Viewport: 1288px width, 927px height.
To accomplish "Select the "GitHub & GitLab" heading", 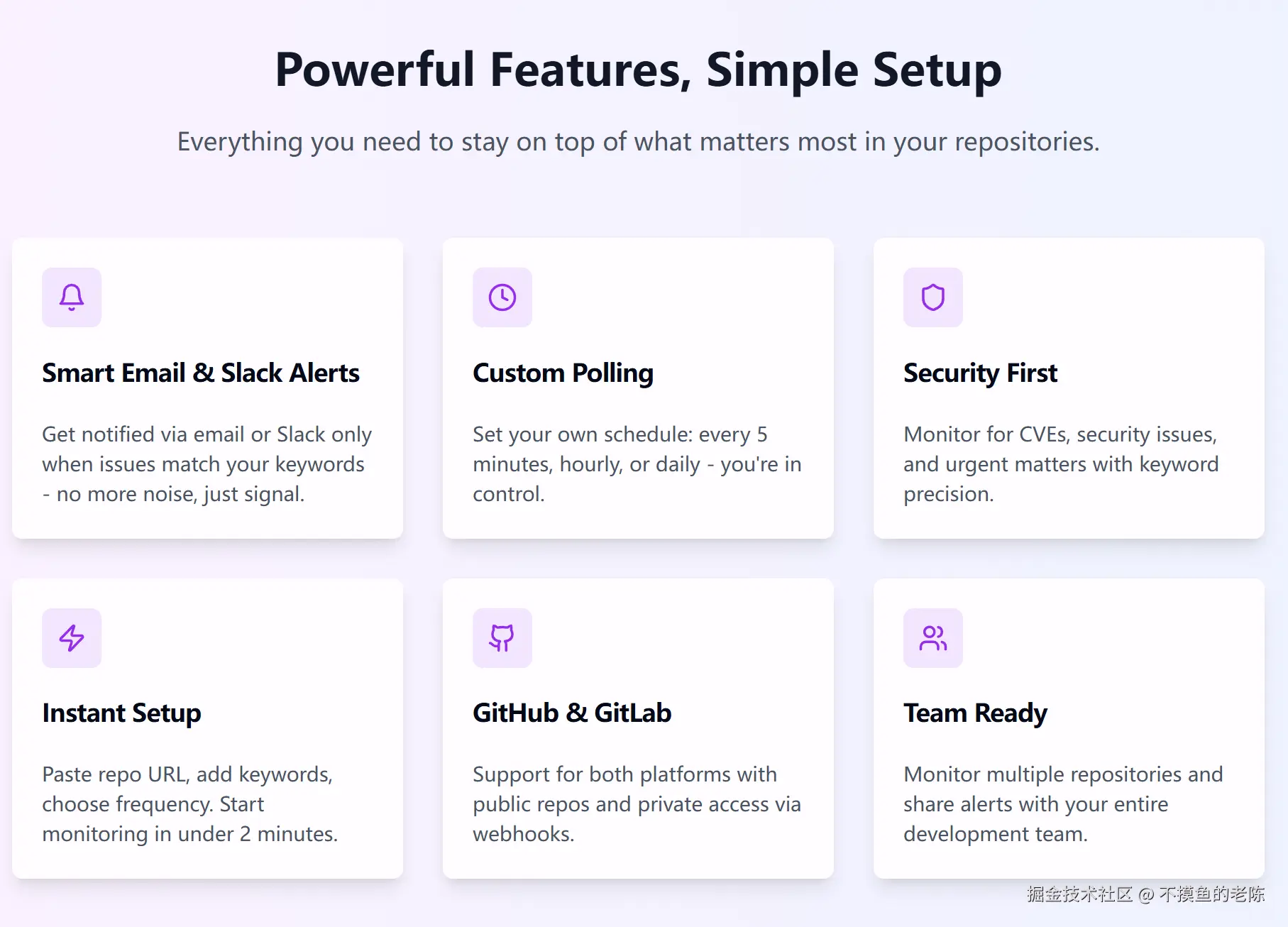I will click(572, 713).
